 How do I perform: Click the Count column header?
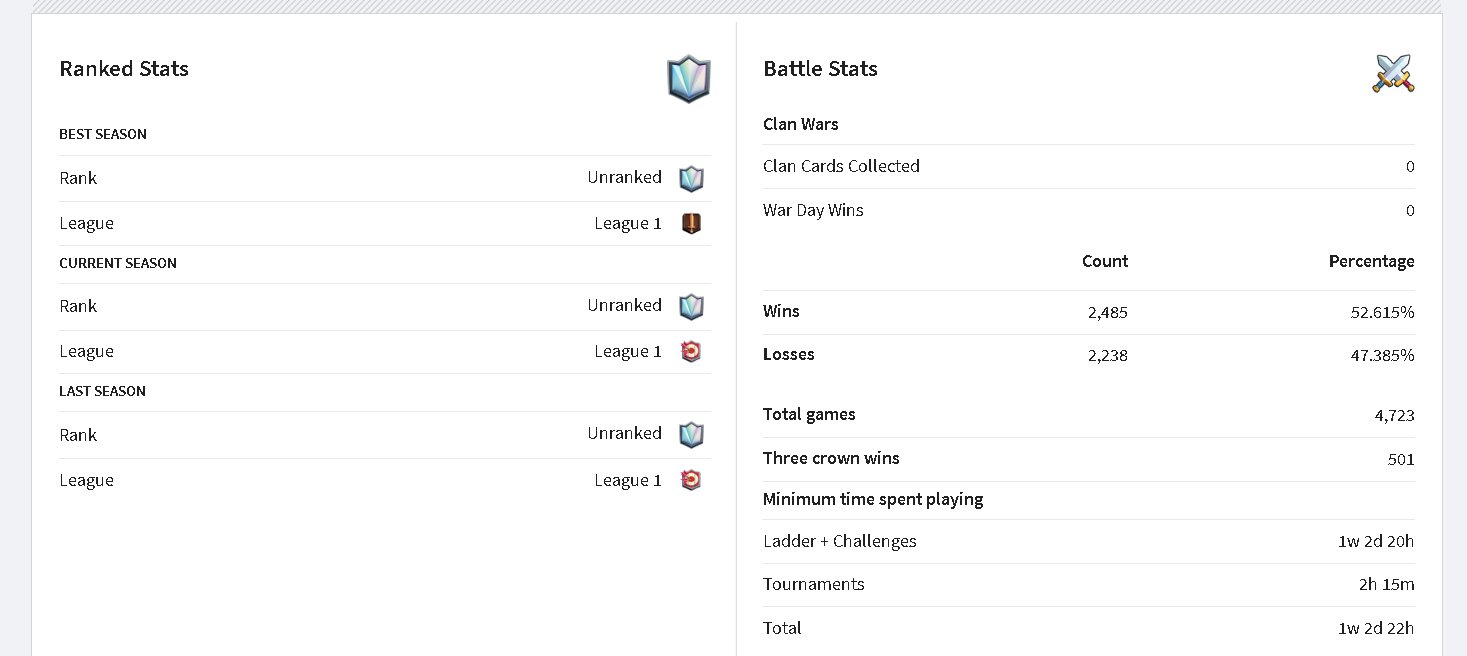(1105, 261)
